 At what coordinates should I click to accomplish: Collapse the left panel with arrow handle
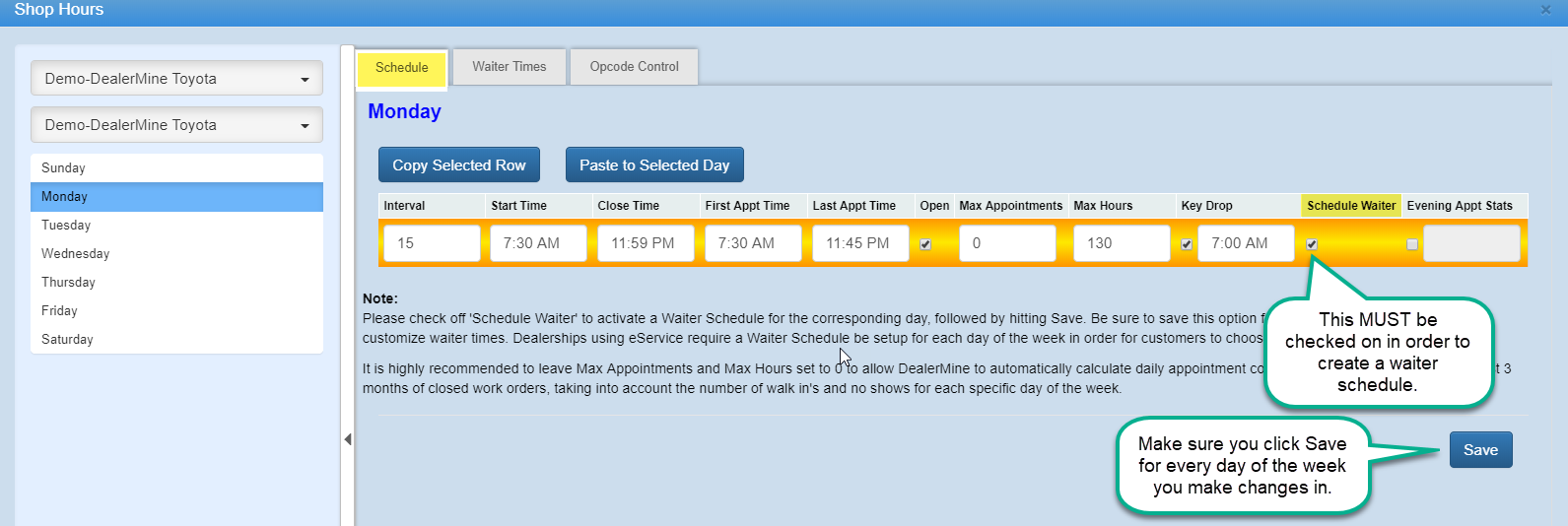click(348, 439)
